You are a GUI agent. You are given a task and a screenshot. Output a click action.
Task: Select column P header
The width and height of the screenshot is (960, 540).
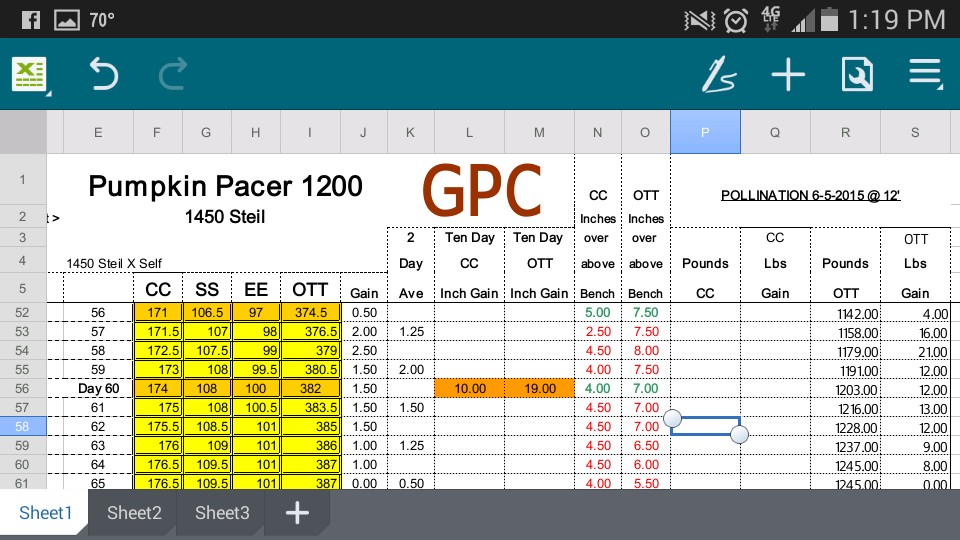point(705,132)
